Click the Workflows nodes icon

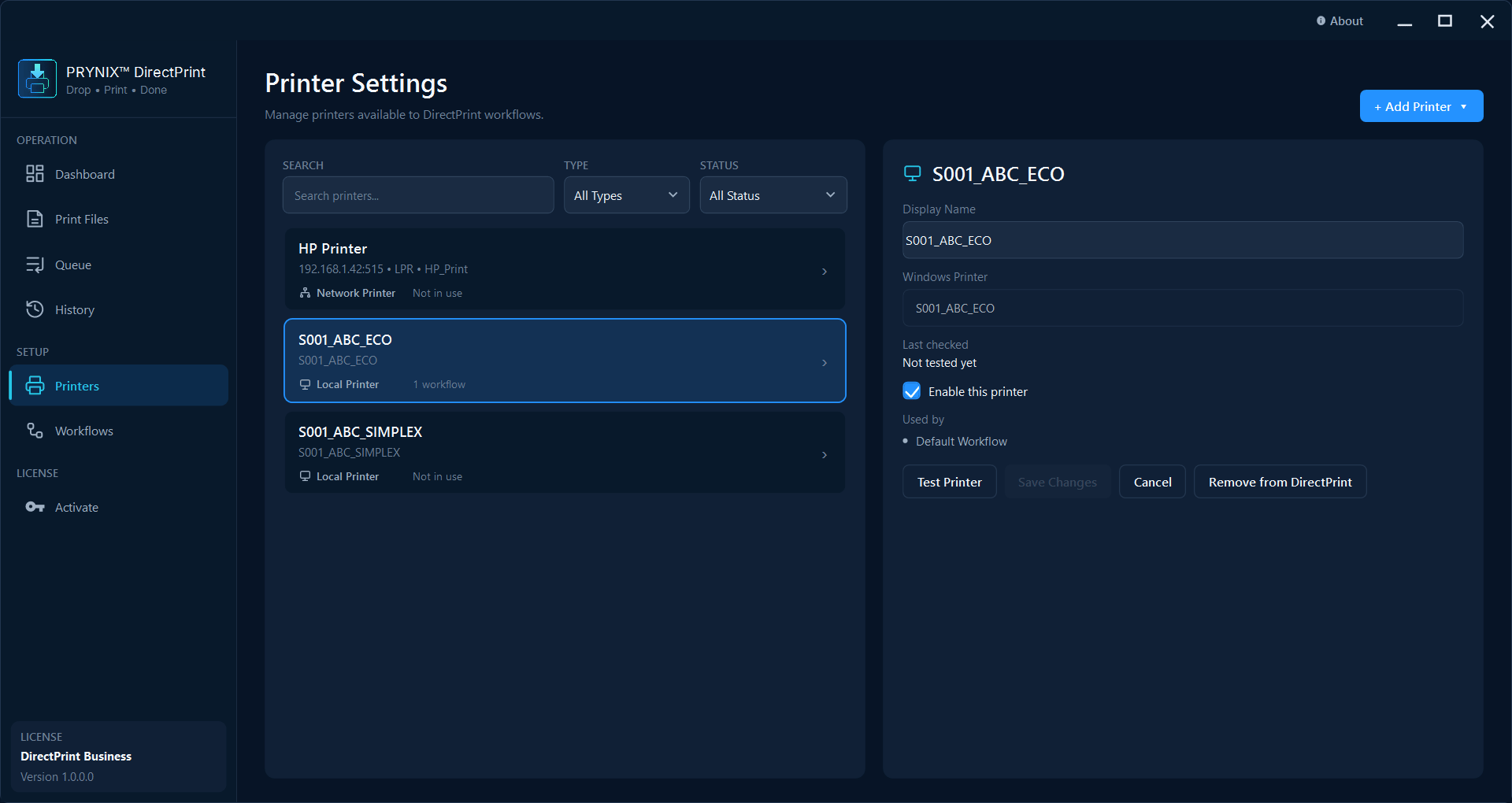[x=35, y=431]
